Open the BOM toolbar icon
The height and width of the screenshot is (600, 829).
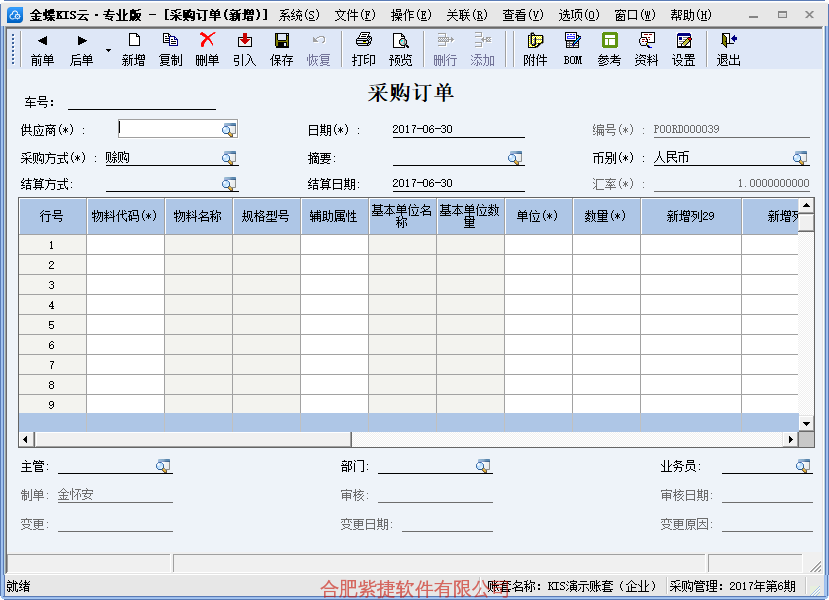tap(572, 49)
